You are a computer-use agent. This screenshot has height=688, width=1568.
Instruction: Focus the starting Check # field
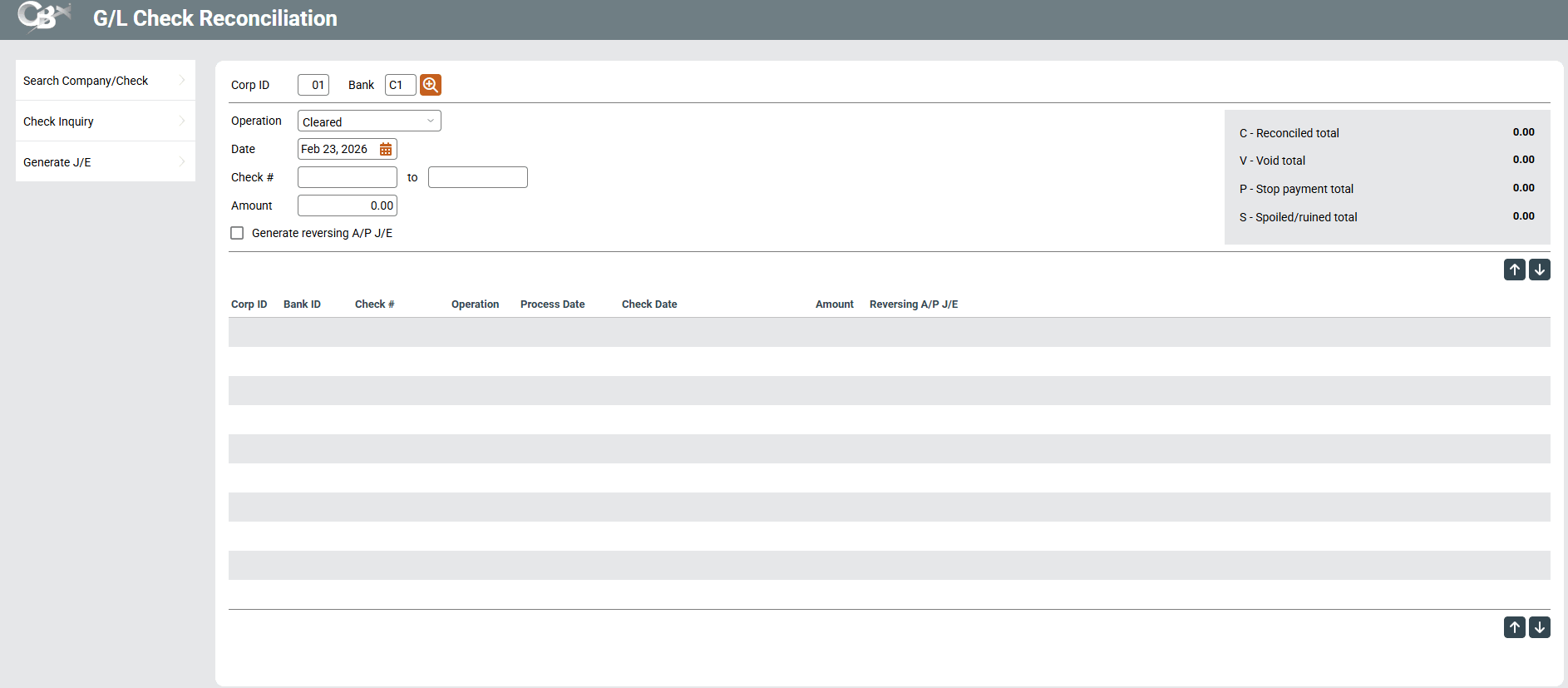coord(347,177)
